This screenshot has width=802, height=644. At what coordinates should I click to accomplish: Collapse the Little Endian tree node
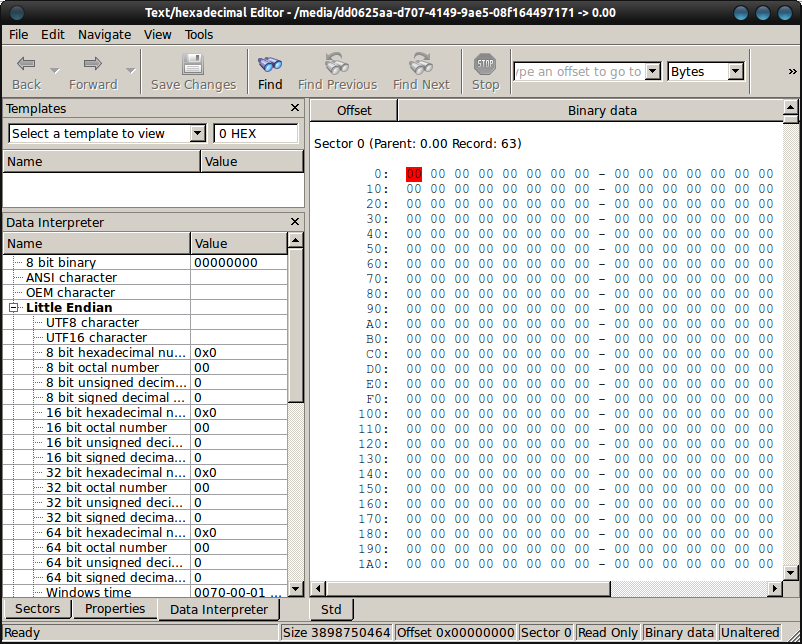pos(14,307)
